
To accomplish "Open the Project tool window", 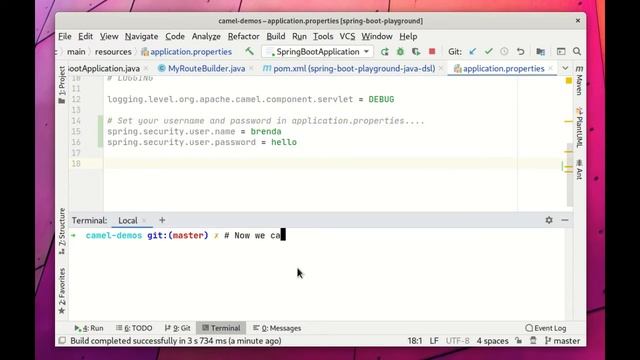I will (62, 85).
